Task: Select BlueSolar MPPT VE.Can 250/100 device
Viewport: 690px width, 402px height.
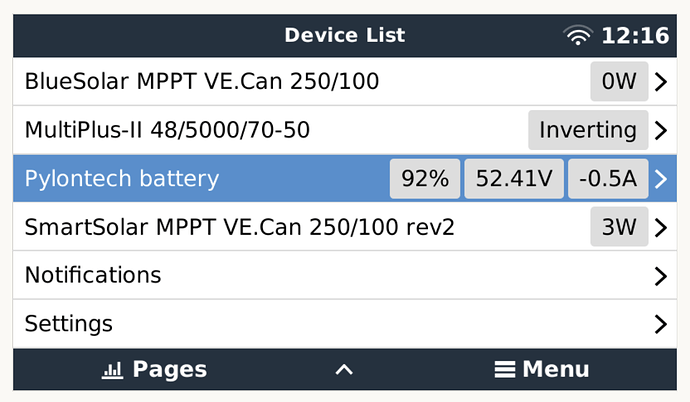Action: (202, 82)
